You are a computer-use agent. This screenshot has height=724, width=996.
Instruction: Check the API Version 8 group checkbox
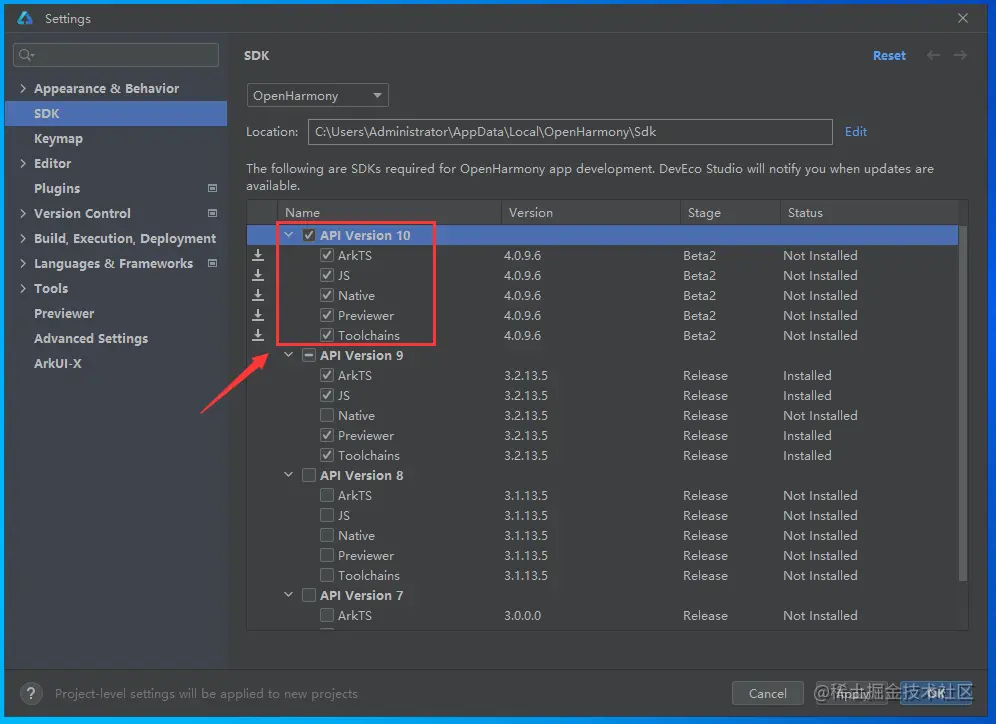(309, 475)
